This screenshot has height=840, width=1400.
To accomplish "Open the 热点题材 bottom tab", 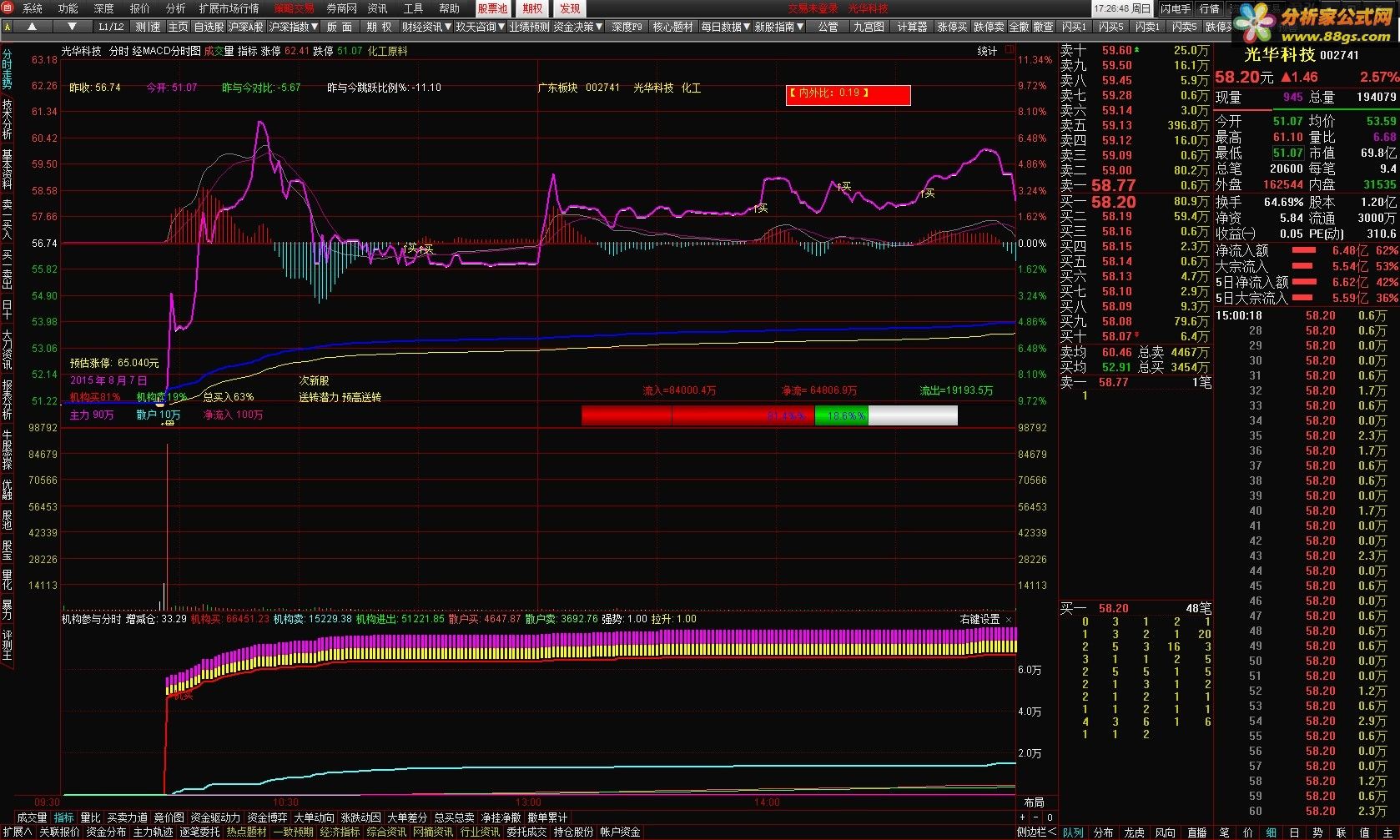I will pyautogui.click(x=247, y=832).
